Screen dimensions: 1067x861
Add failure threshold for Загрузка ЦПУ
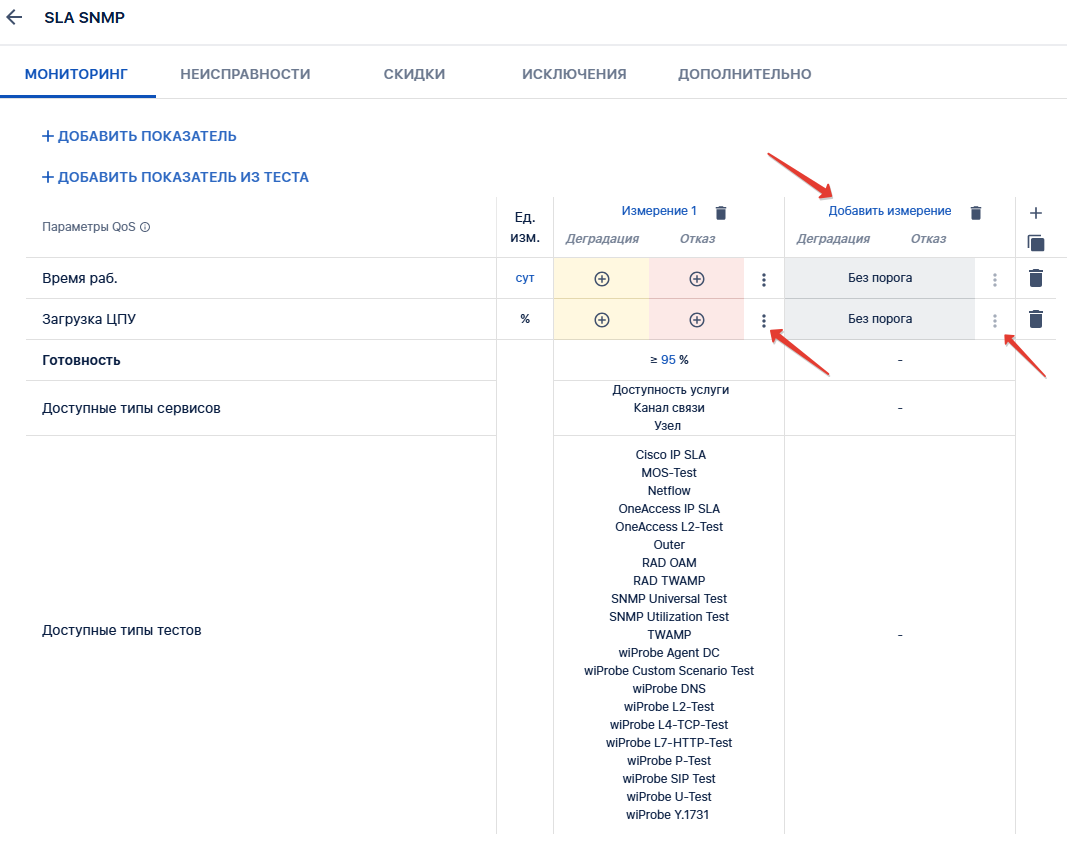pyautogui.click(x=697, y=320)
